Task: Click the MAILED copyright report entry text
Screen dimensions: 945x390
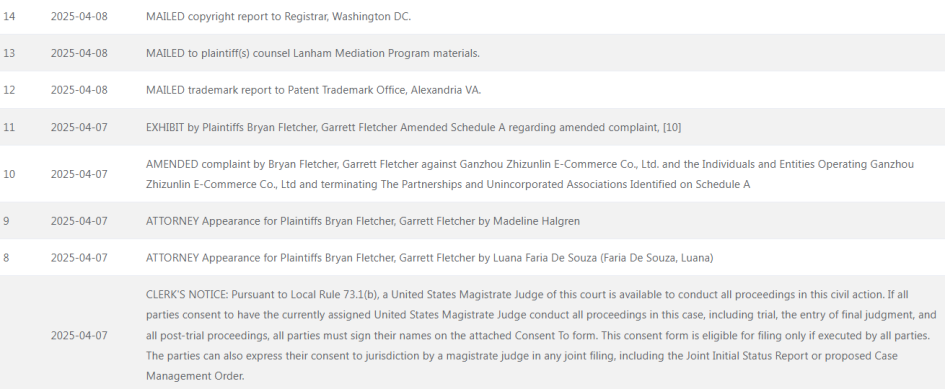Action: (278, 16)
